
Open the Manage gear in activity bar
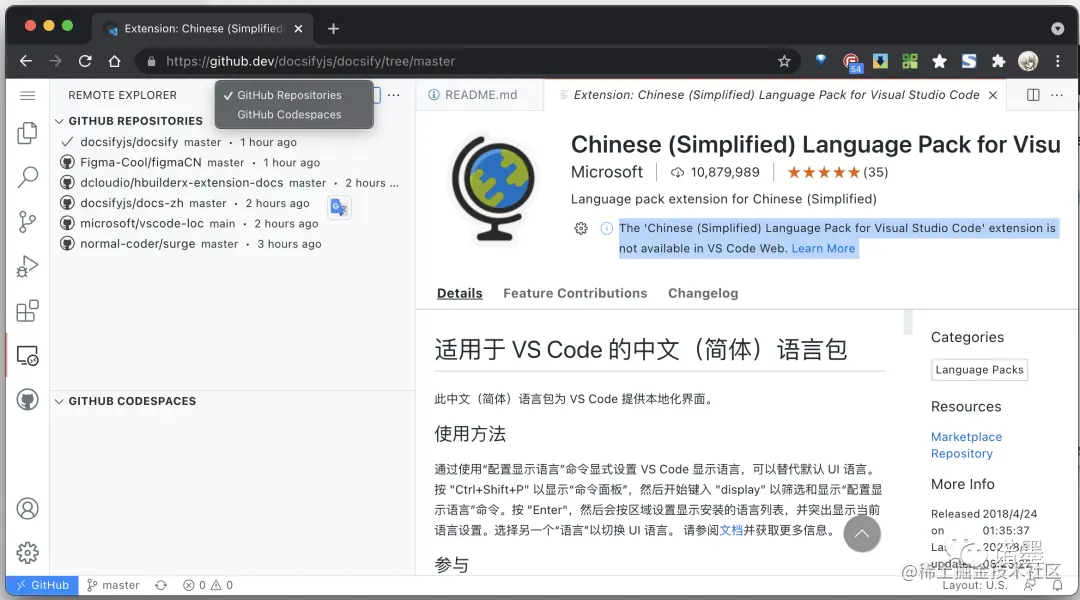pyautogui.click(x=28, y=553)
